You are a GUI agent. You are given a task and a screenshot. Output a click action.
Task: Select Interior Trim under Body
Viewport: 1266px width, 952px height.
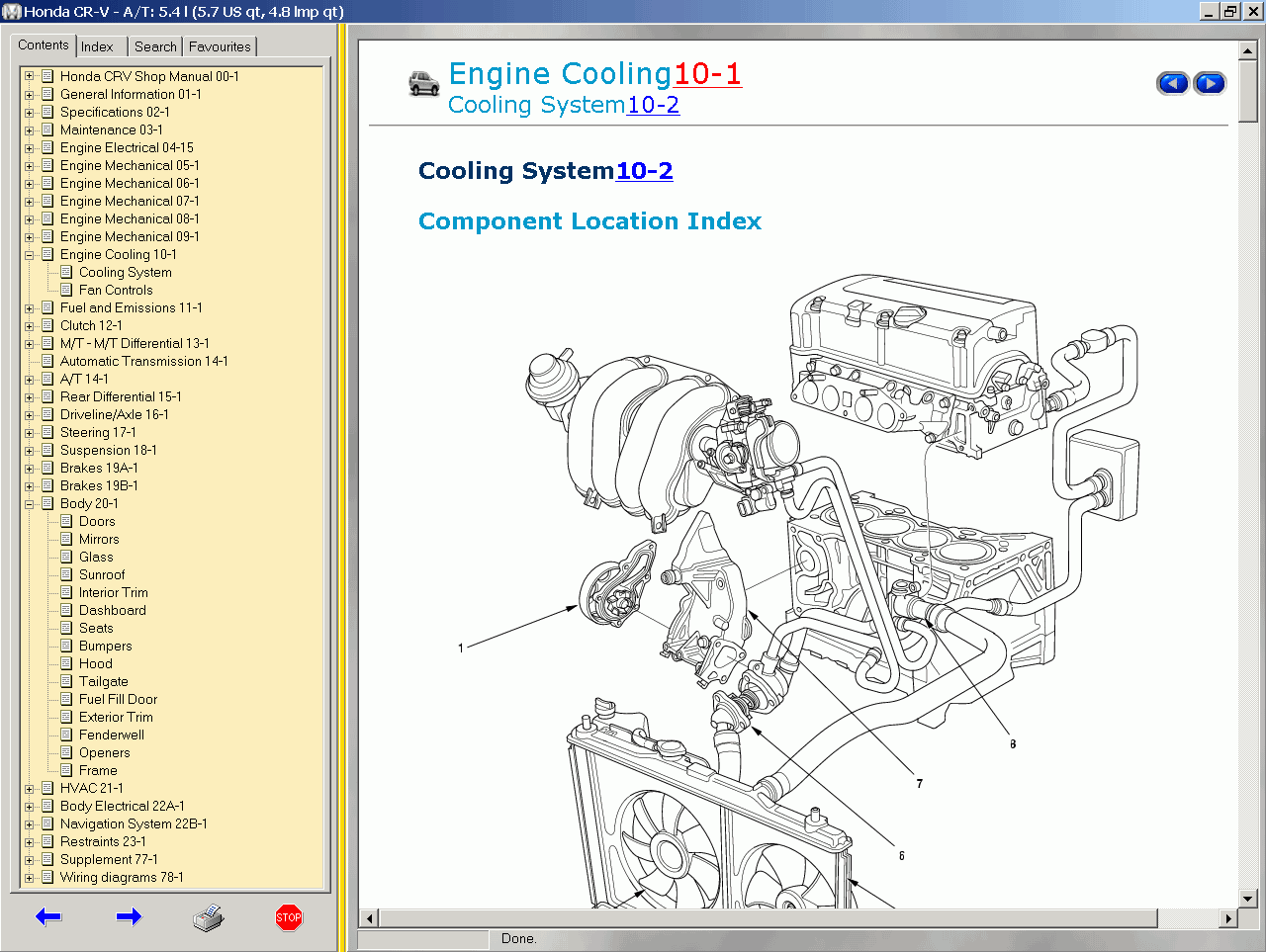(x=114, y=592)
